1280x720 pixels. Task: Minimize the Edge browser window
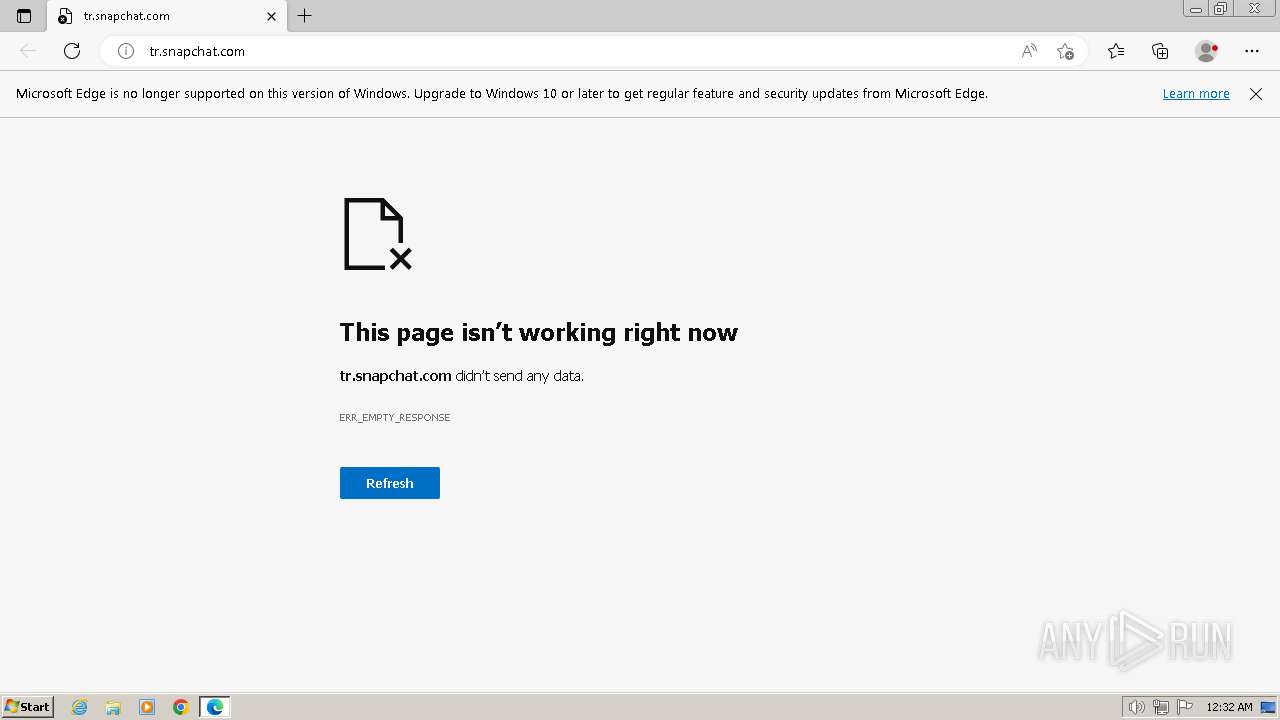1196,9
